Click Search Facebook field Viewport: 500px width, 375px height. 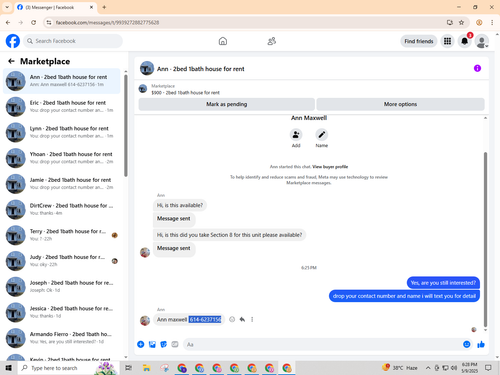pos(73,41)
